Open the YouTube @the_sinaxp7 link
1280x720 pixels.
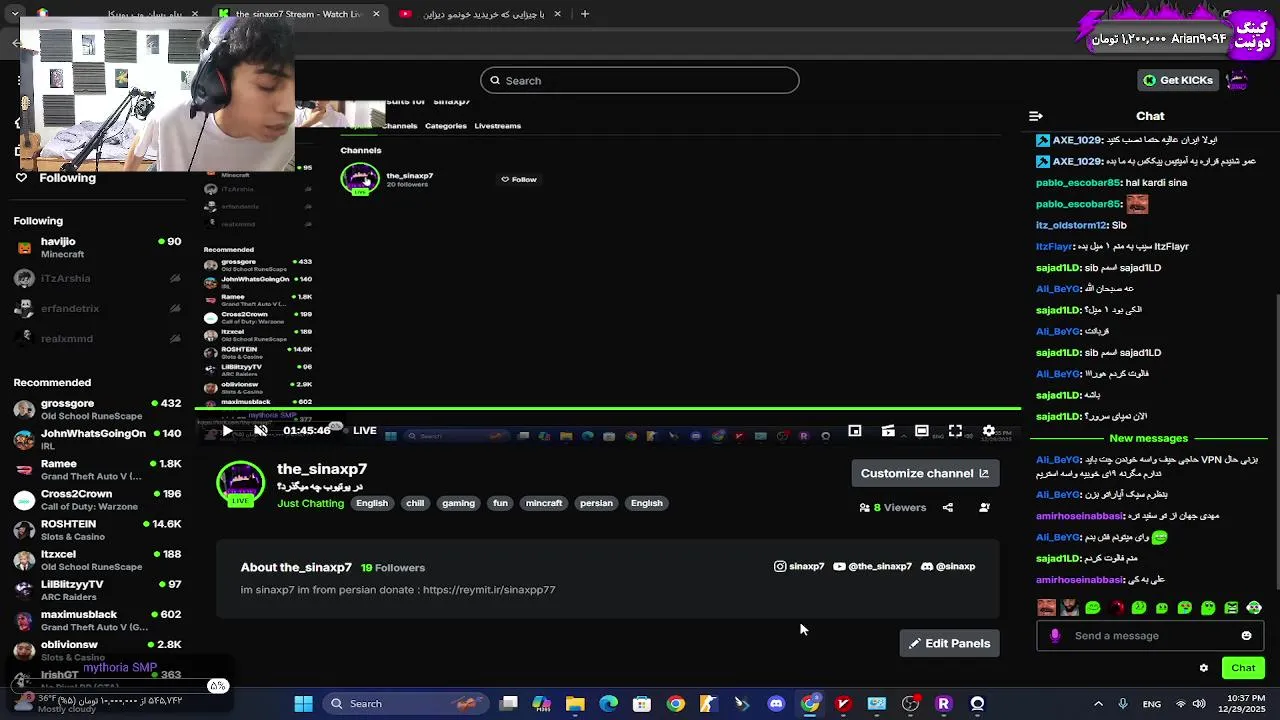[x=872, y=566]
